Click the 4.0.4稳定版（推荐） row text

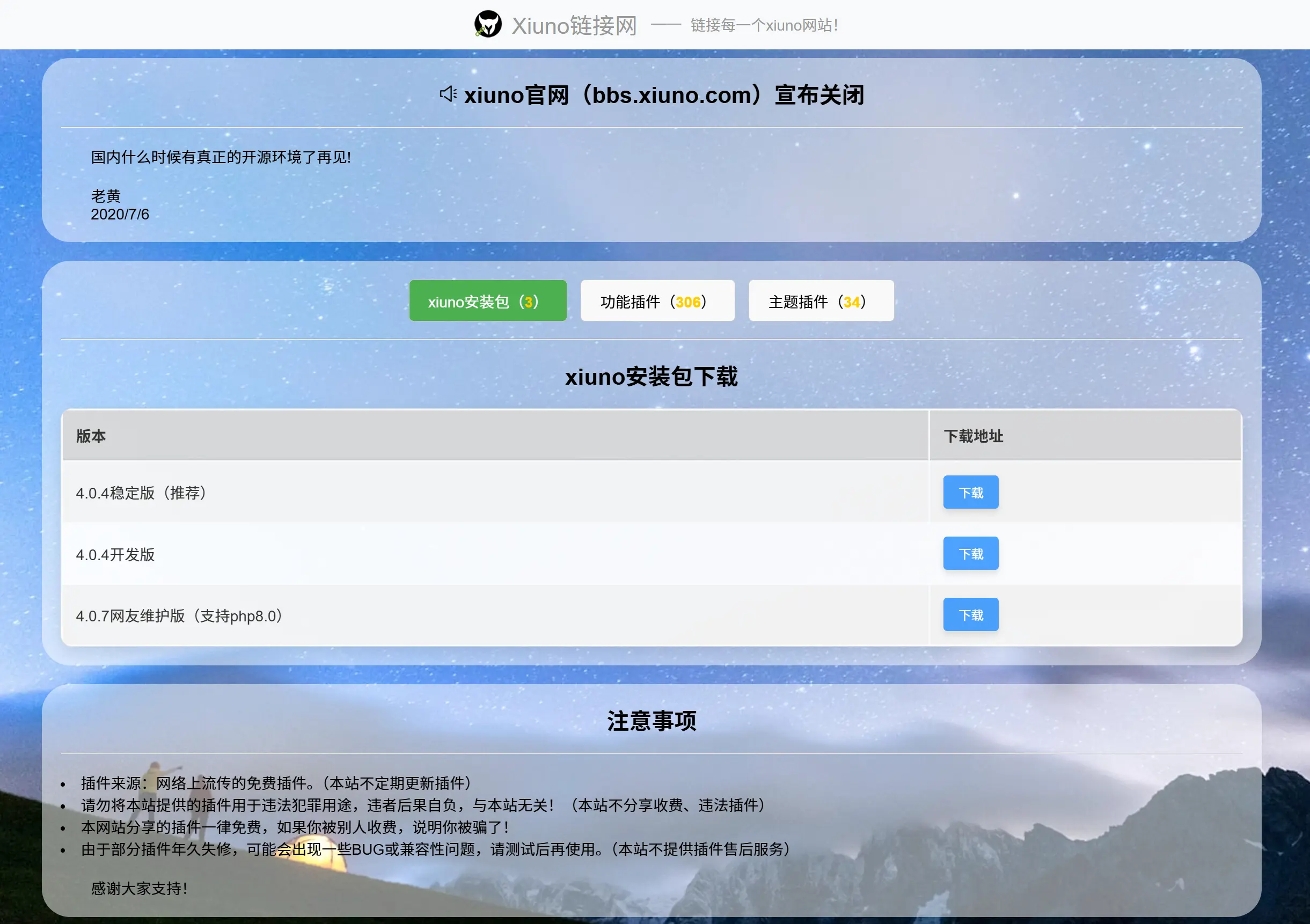click(x=143, y=493)
